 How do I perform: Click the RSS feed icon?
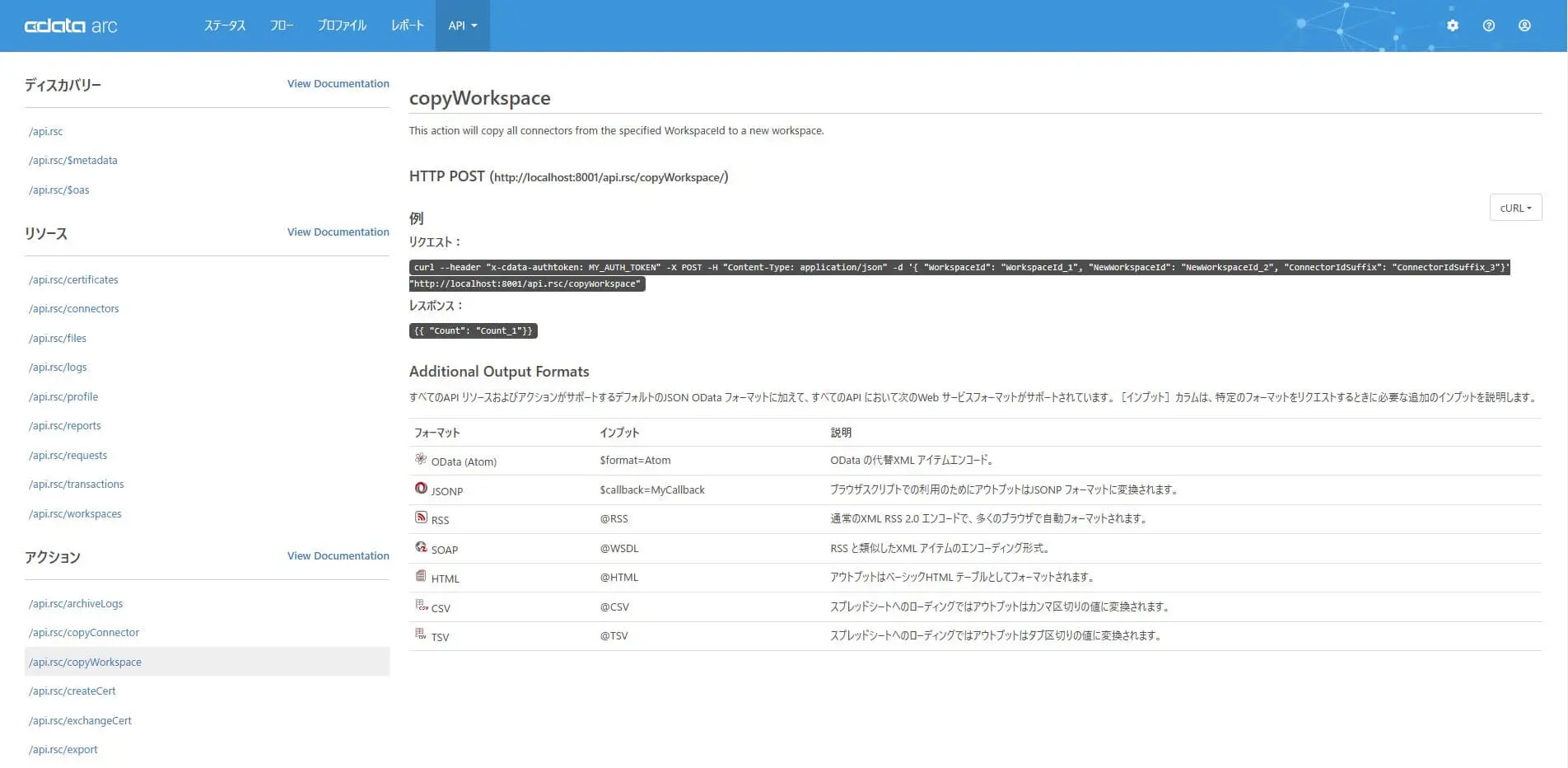click(x=421, y=517)
